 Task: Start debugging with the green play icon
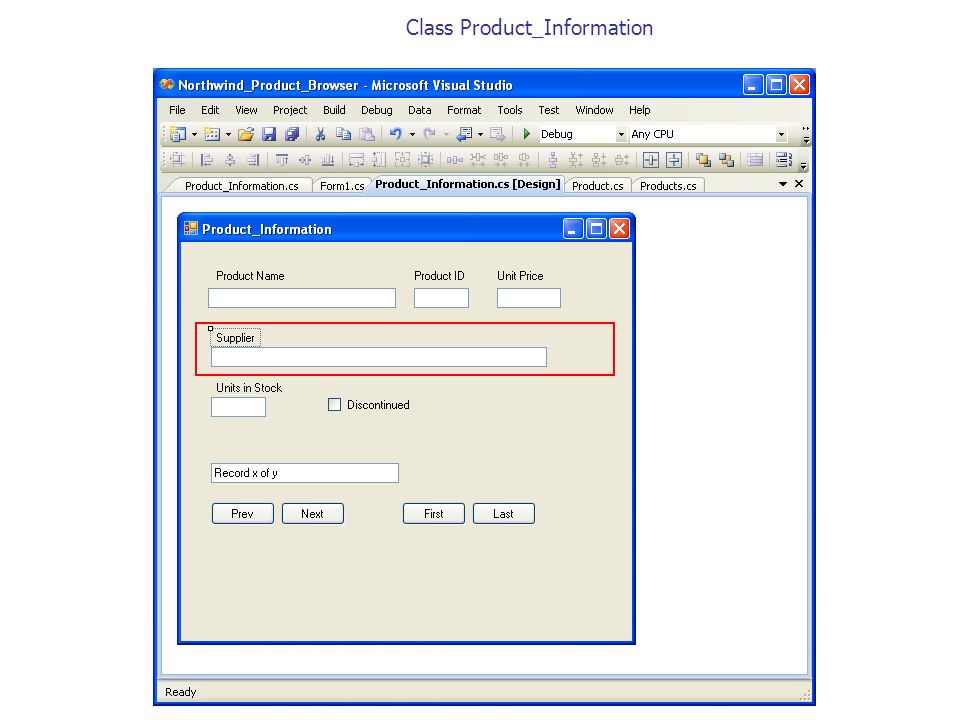pos(526,134)
